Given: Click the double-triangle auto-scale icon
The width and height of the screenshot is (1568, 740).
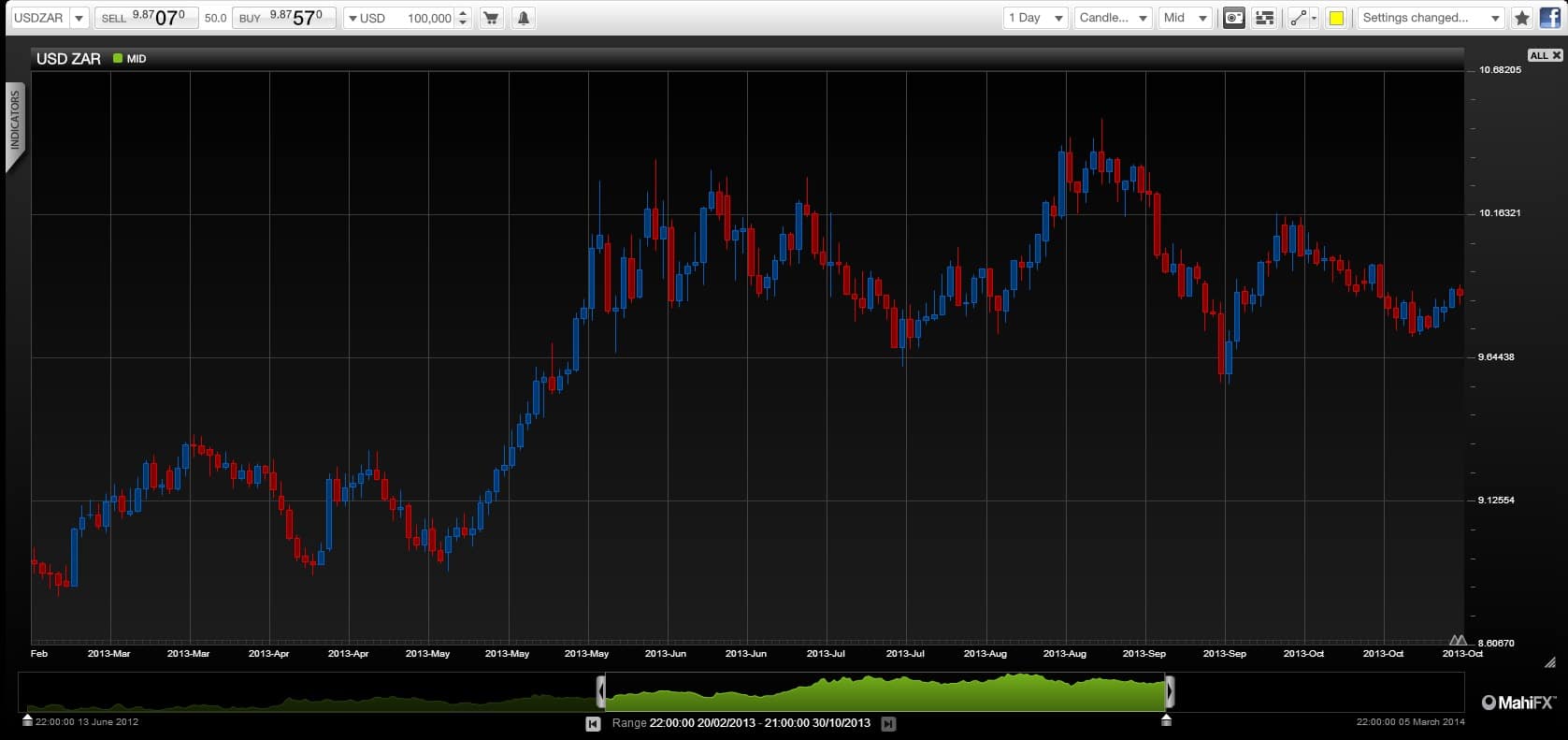Looking at the screenshot, I should coord(1458,640).
